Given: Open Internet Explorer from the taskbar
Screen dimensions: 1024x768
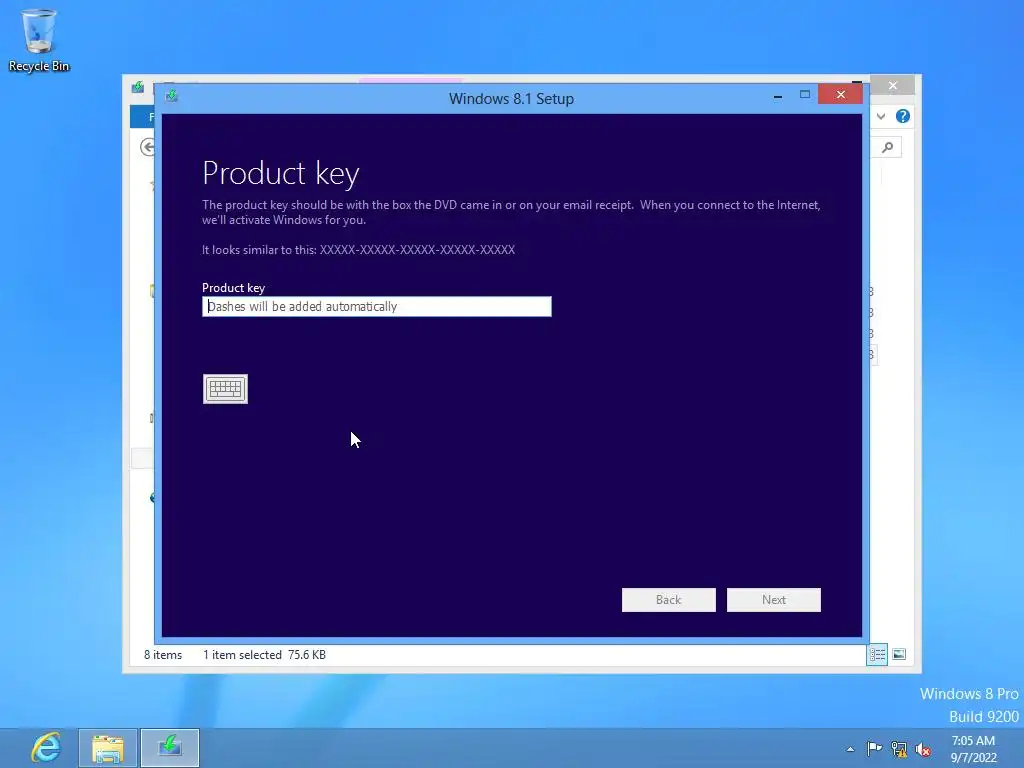Looking at the screenshot, I should (x=46, y=748).
